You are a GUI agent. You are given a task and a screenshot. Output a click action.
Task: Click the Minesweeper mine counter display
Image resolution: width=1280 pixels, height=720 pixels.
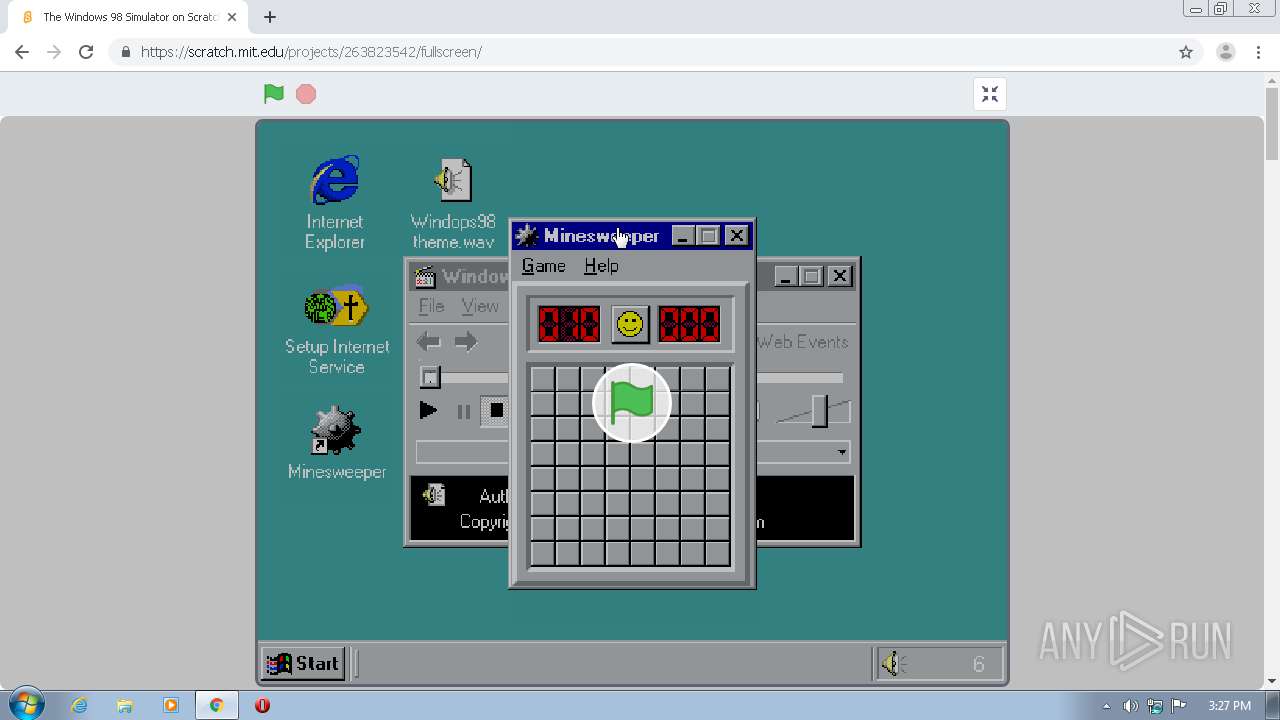click(569, 324)
